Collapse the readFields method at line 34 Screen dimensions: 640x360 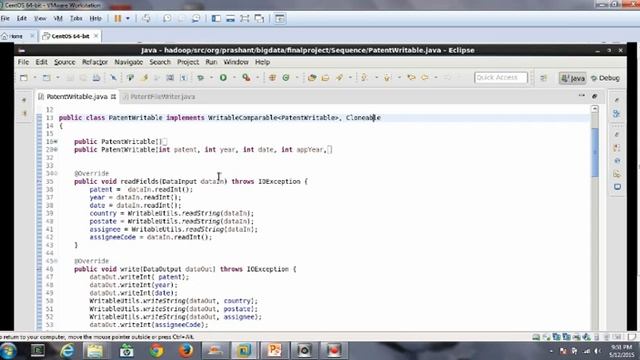tap(56, 173)
